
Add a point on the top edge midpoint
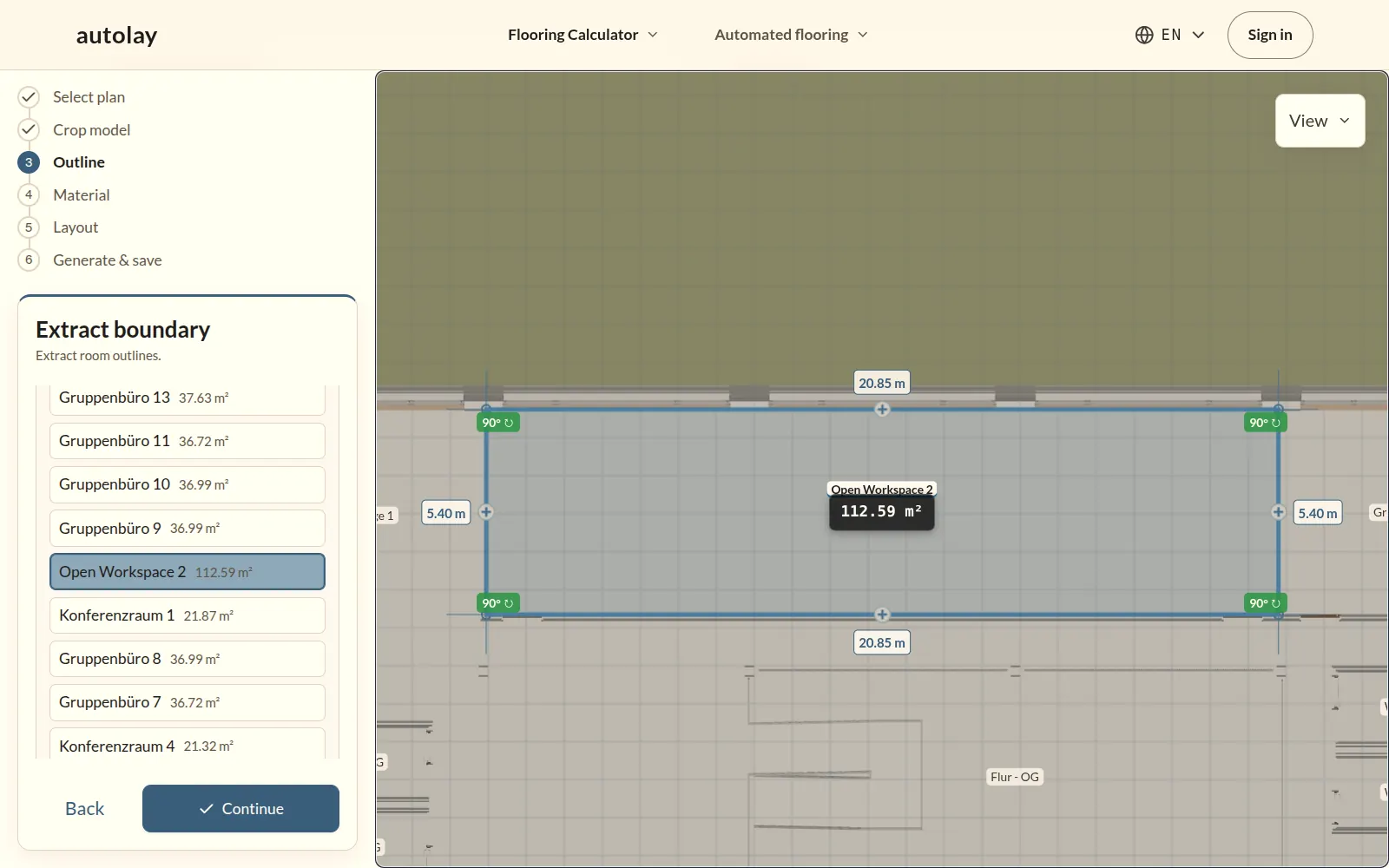(882, 409)
